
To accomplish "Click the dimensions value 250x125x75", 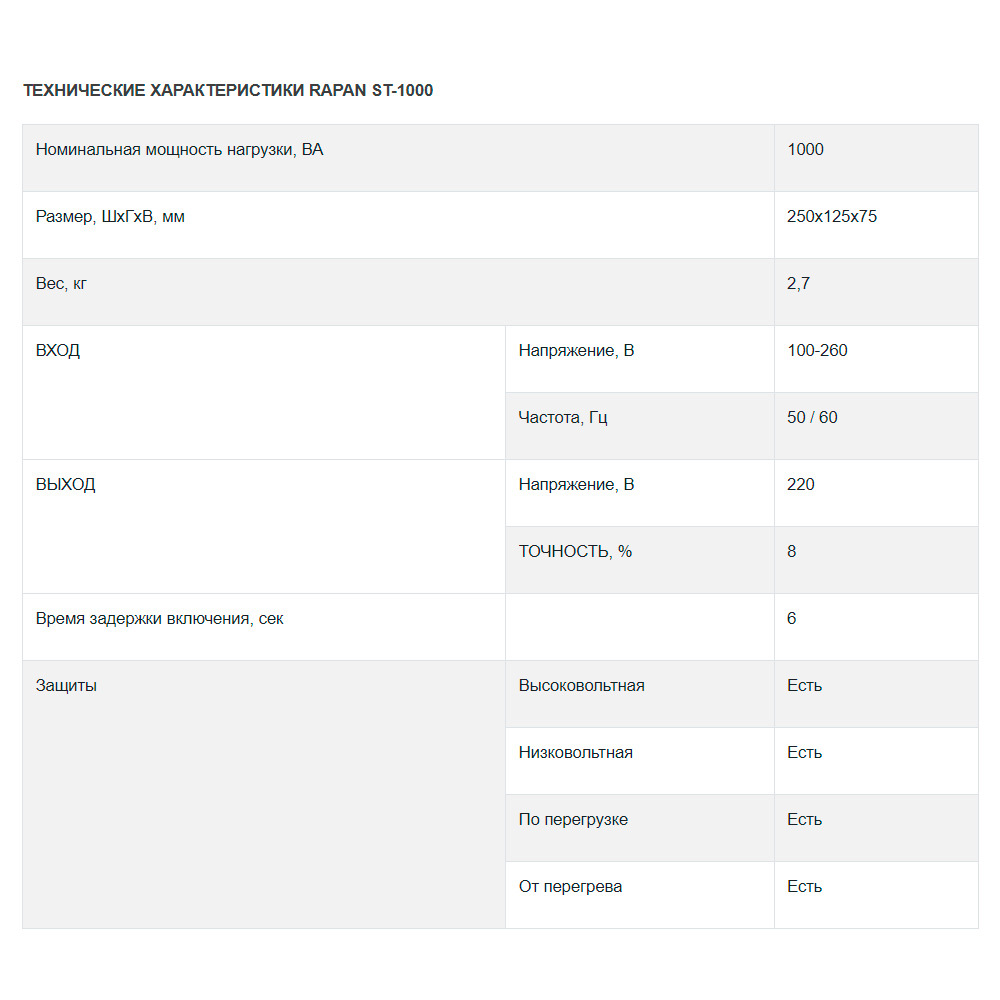I will click(832, 216).
